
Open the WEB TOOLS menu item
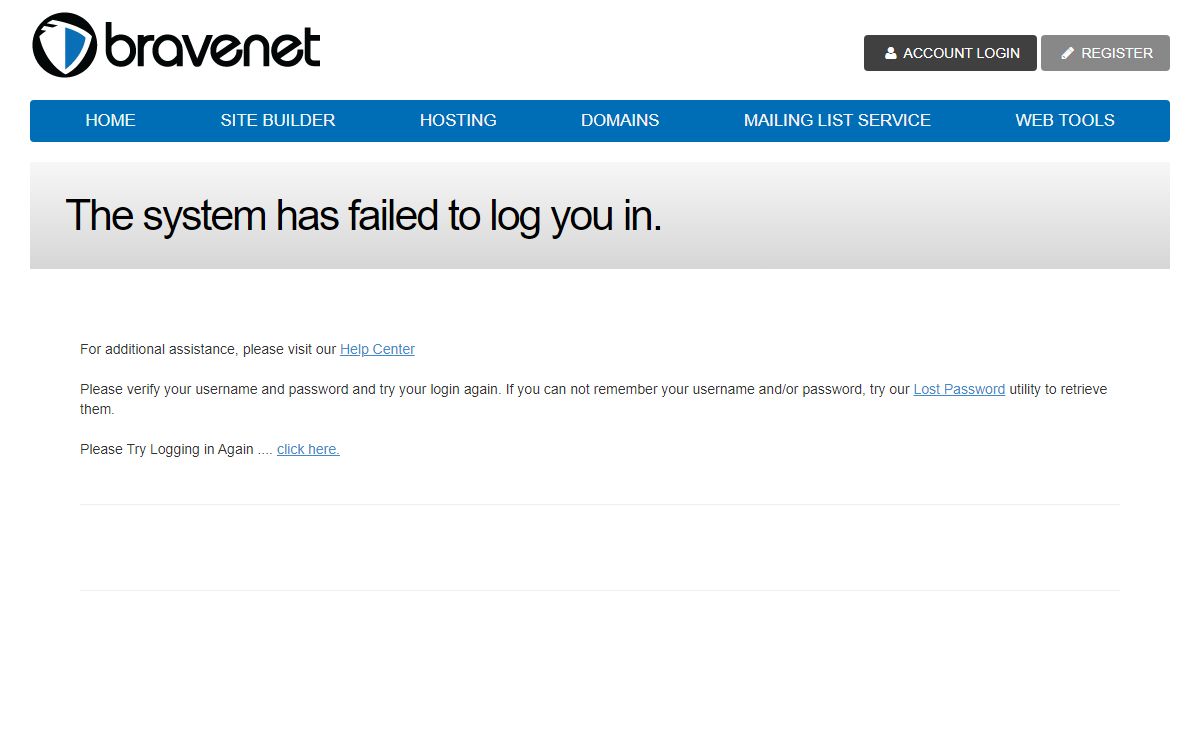tap(1065, 120)
